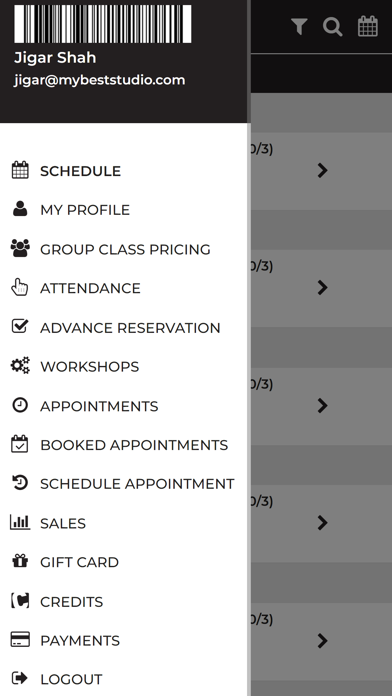Screen dimensions: 392x696
Task: Tap the search magnifier icon
Action: (333, 27)
